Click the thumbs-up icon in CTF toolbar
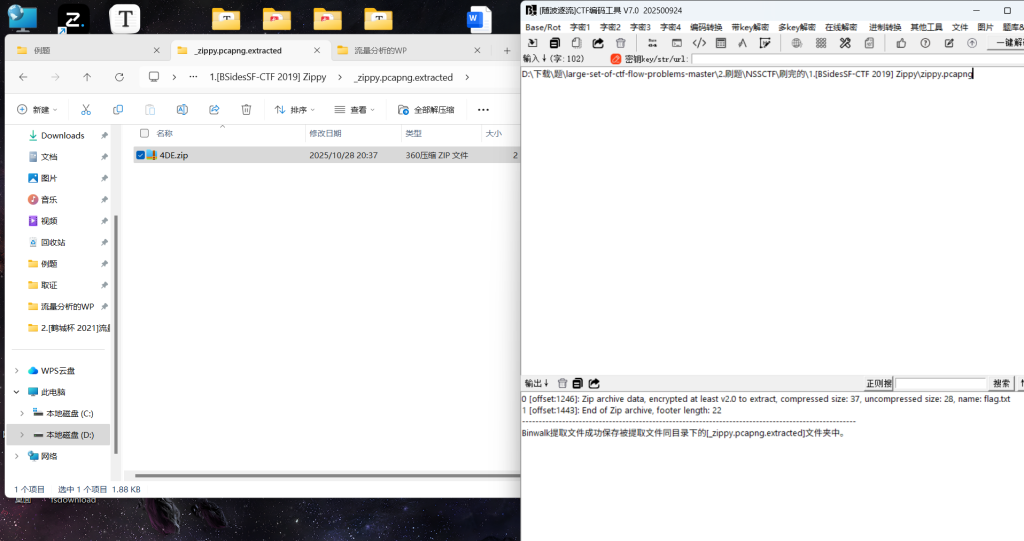The width and height of the screenshot is (1024, 541). point(901,43)
